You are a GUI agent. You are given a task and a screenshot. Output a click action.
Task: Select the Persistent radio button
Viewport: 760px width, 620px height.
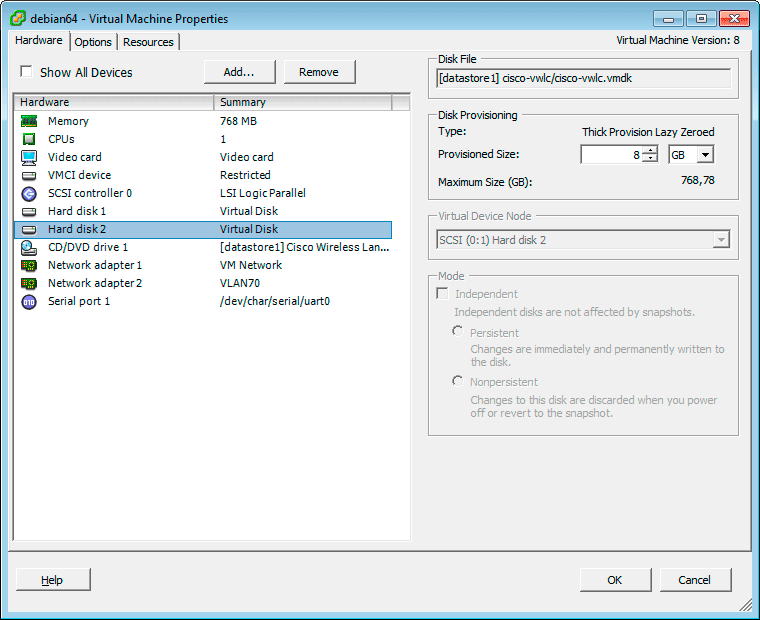pyautogui.click(x=458, y=331)
